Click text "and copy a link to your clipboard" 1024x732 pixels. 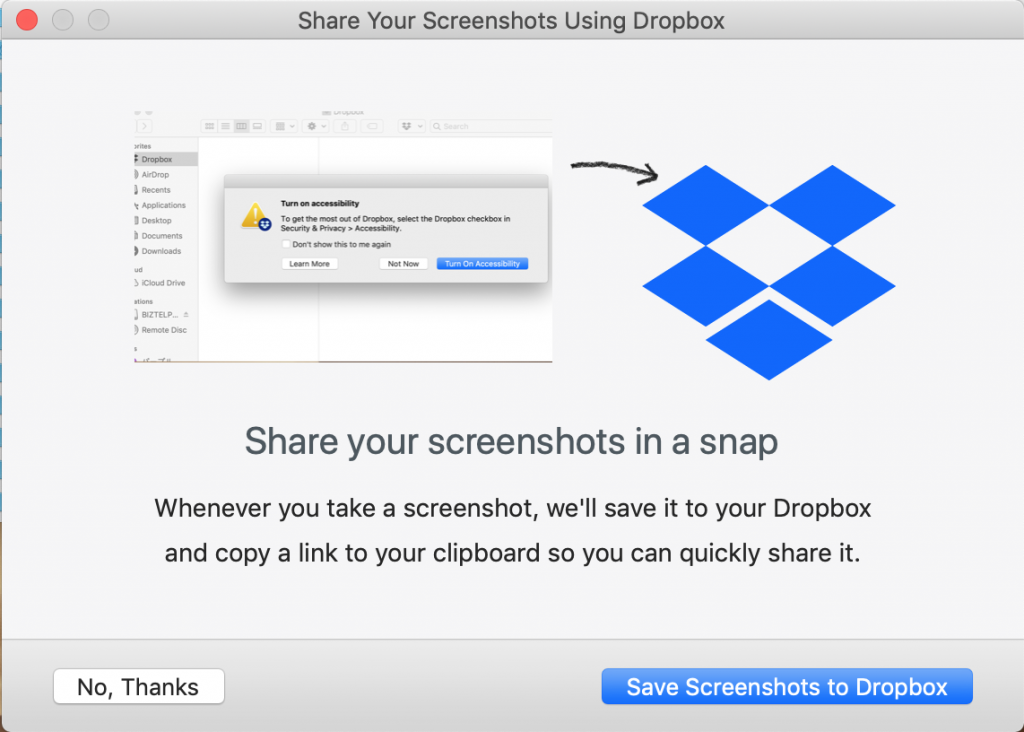tap(353, 553)
